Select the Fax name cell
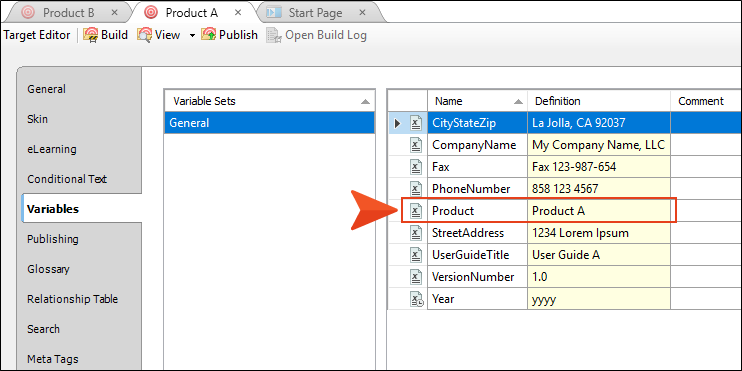This screenshot has height=371, width=742. point(477,167)
